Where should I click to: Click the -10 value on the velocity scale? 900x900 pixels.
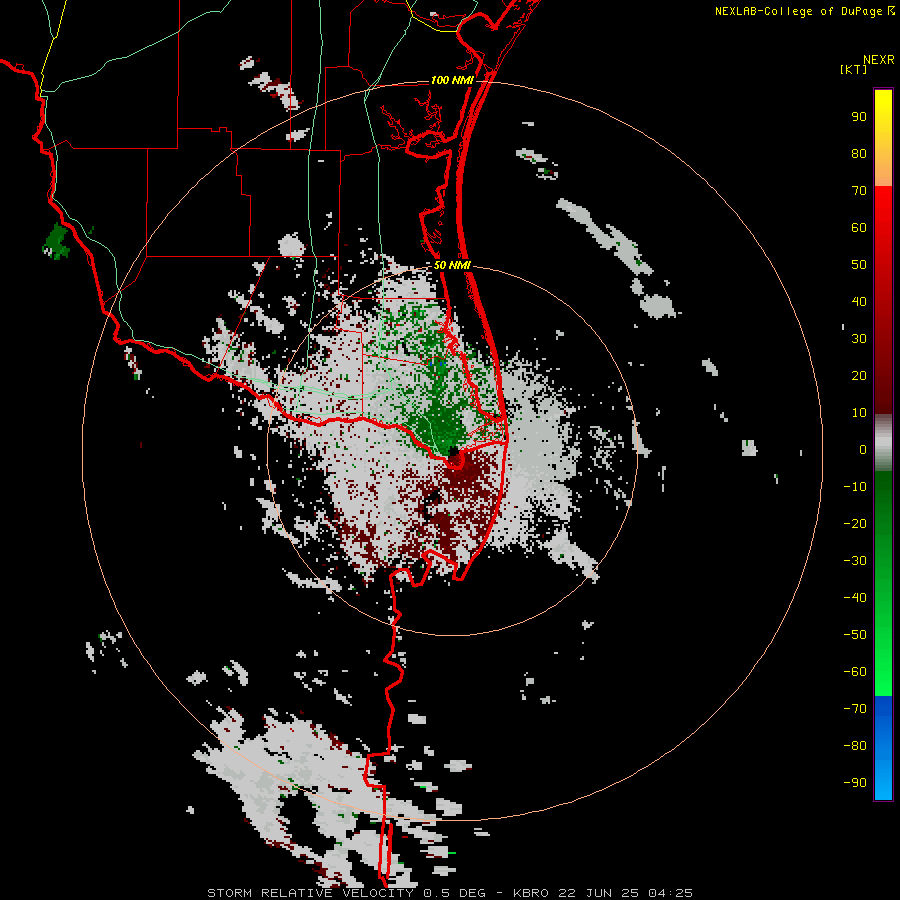click(x=855, y=487)
